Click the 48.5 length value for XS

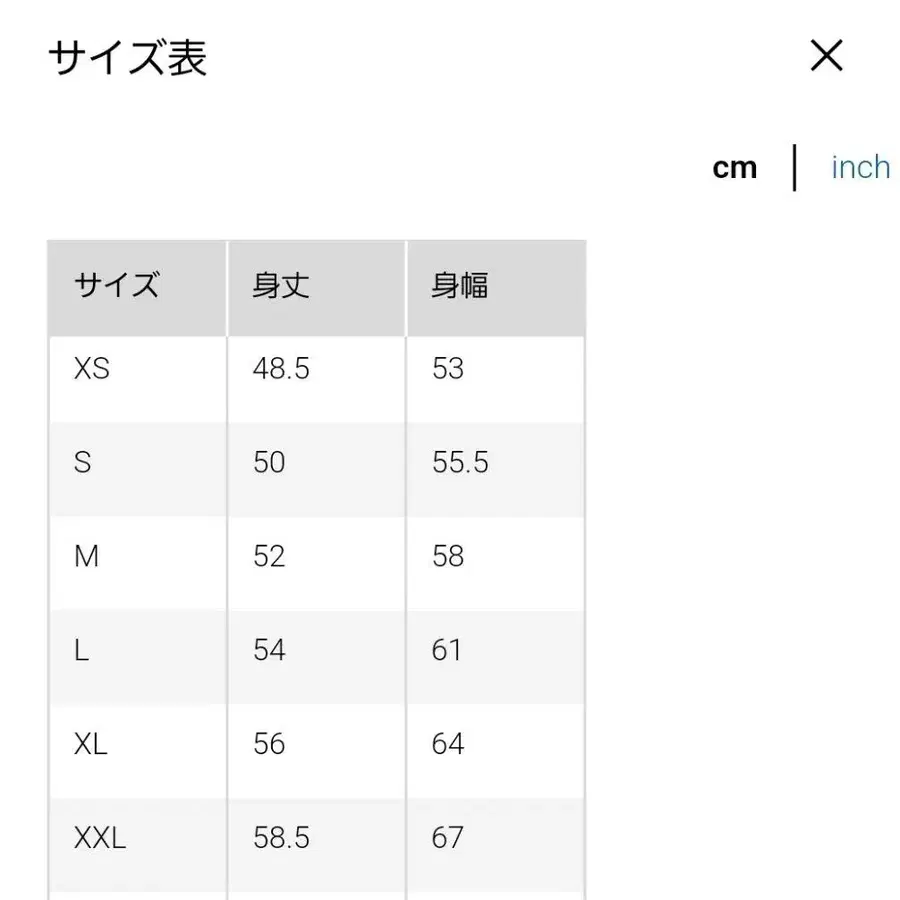(x=280, y=368)
